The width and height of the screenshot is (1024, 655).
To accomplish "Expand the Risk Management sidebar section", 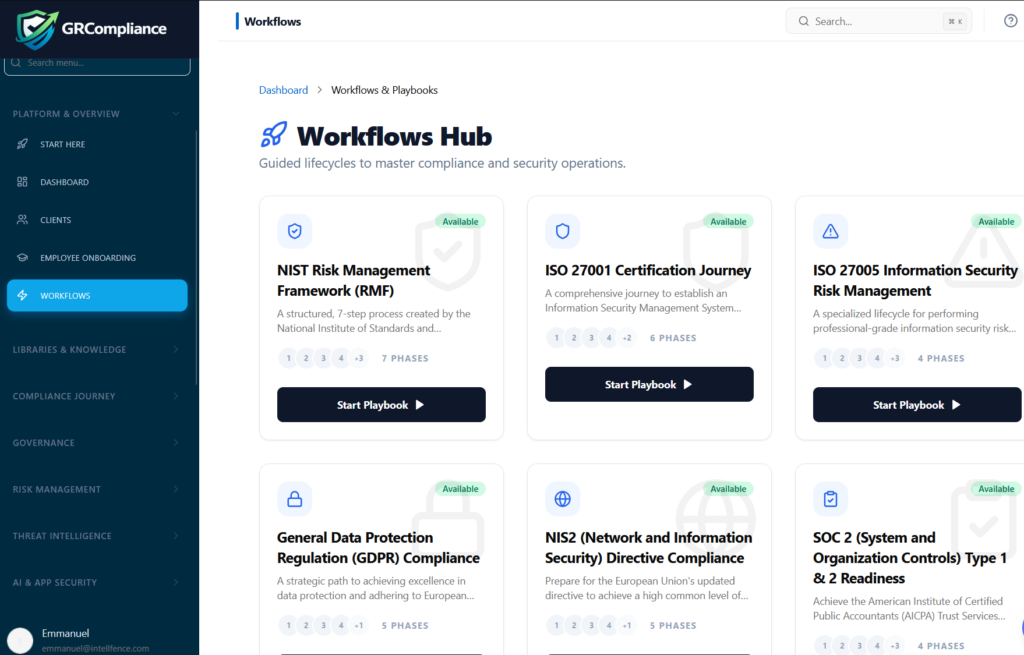I will pos(96,489).
